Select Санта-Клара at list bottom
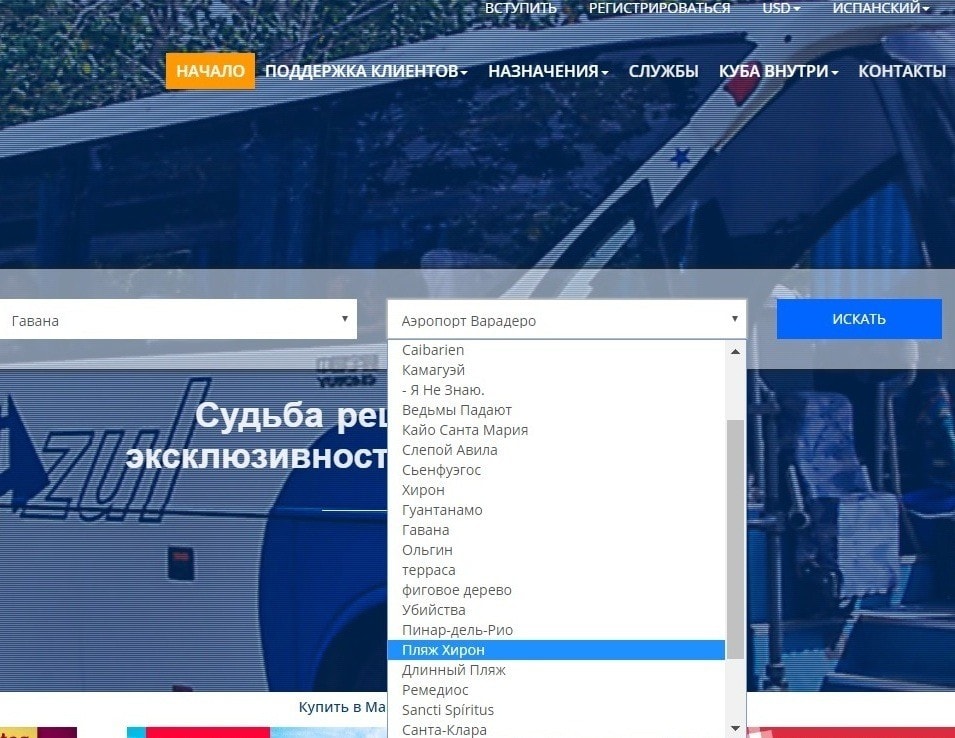This screenshot has height=738, width=955. pyautogui.click(x=557, y=729)
